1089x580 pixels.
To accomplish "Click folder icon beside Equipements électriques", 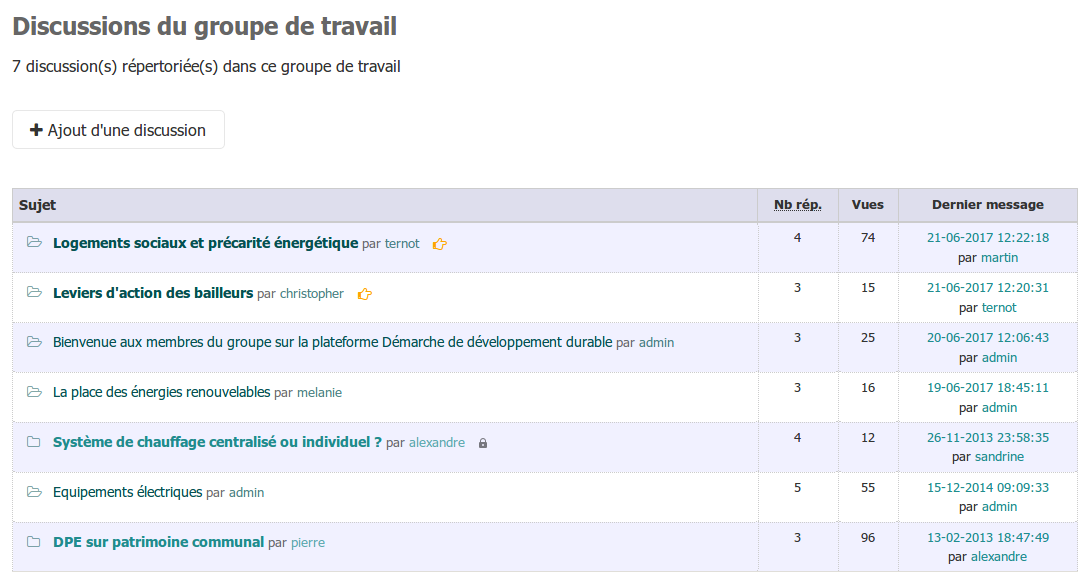I will (34, 492).
